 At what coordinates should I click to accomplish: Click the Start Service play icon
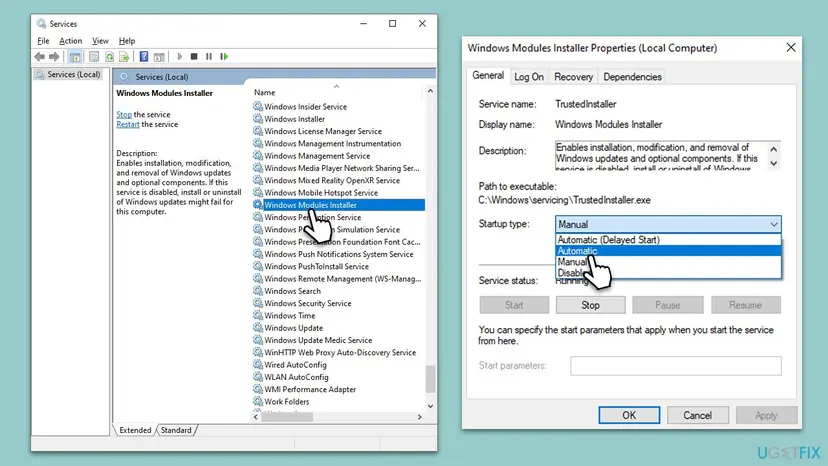(x=180, y=57)
